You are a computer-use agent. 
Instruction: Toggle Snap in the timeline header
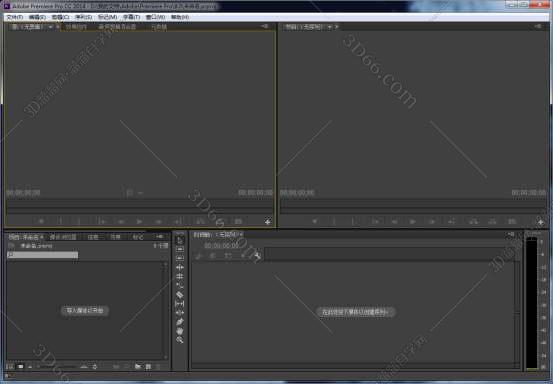tap(213, 256)
